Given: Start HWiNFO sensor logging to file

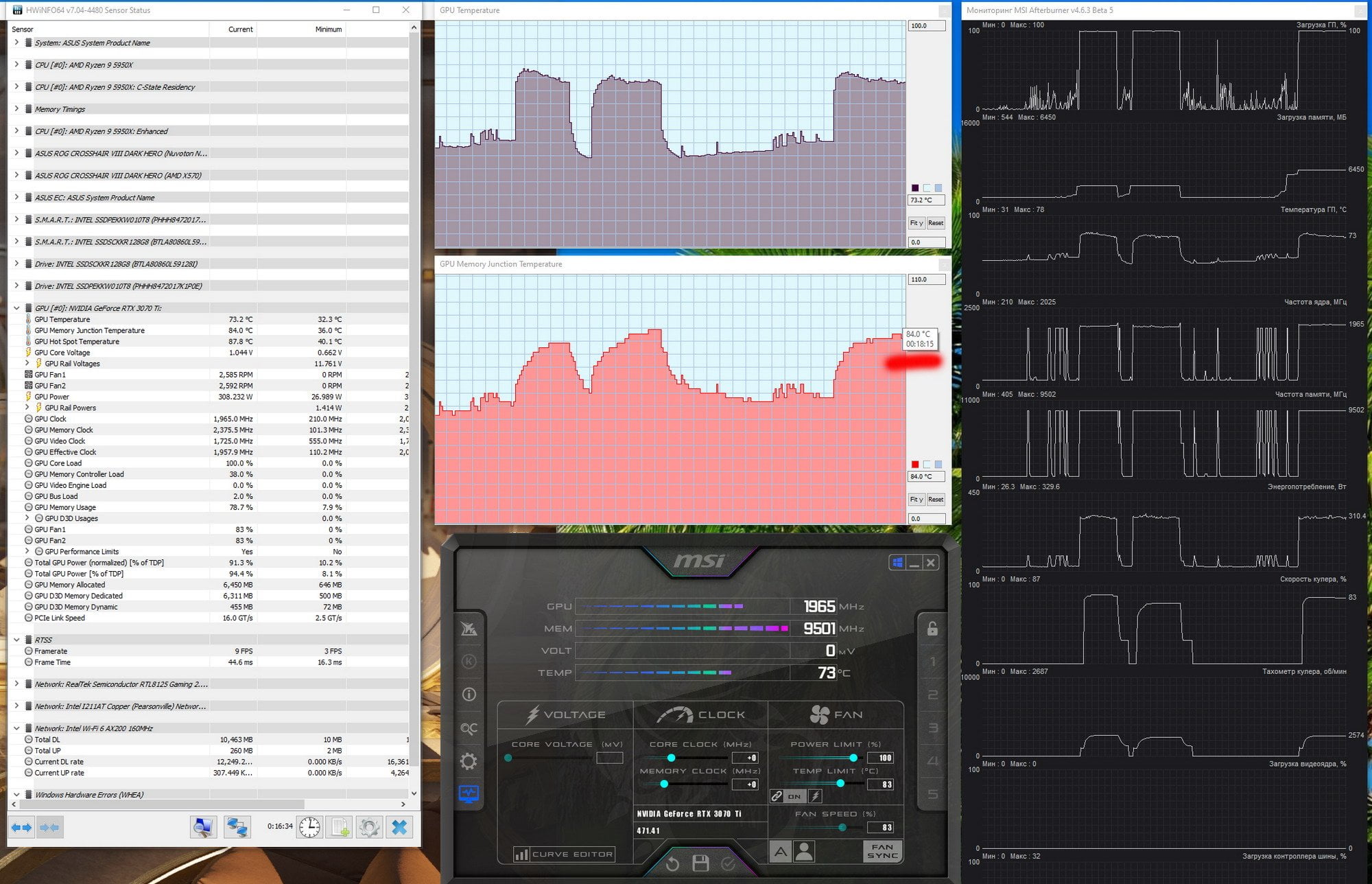Looking at the screenshot, I should (340, 827).
